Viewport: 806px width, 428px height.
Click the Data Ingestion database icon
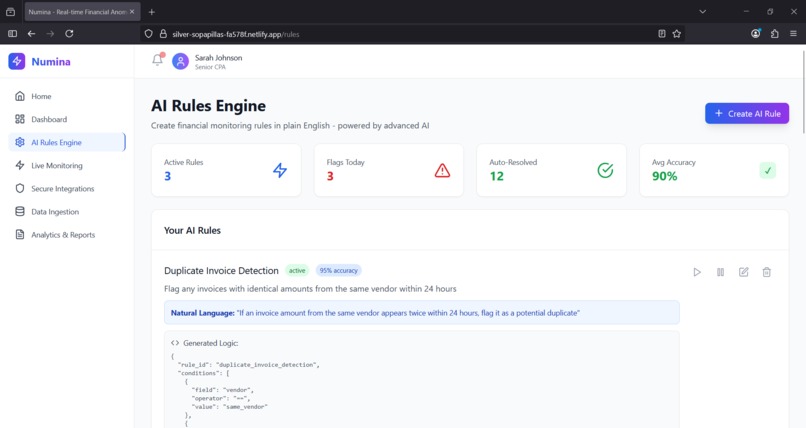[x=20, y=212]
